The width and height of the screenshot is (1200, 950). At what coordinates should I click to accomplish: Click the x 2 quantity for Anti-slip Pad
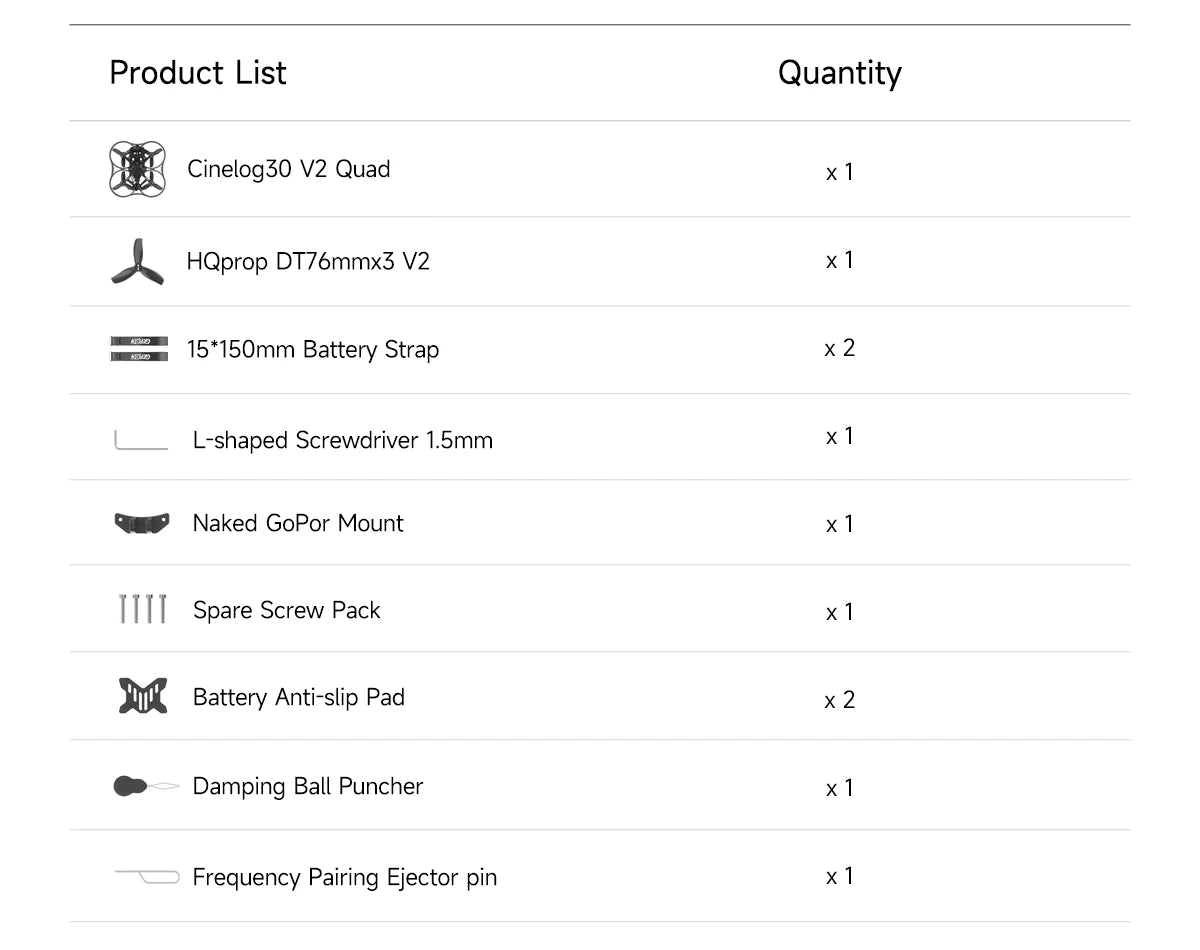coord(839,700)
